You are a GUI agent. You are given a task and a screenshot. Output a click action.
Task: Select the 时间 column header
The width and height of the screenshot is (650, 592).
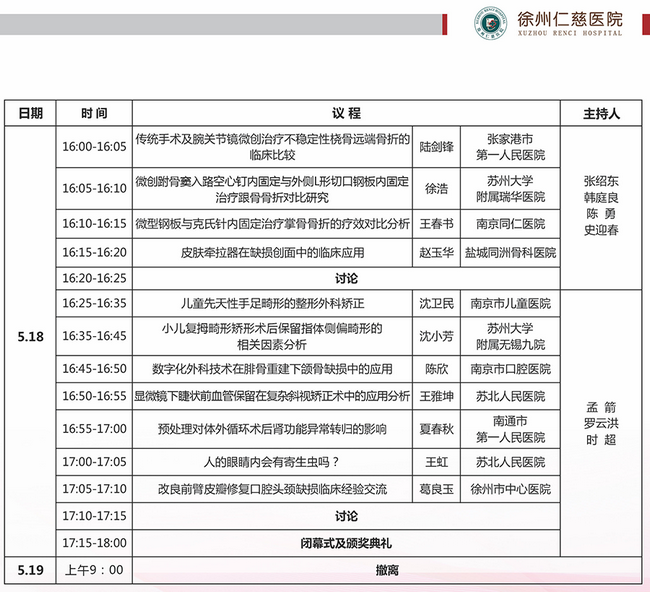pyautogui.click(x=95, y=114)
